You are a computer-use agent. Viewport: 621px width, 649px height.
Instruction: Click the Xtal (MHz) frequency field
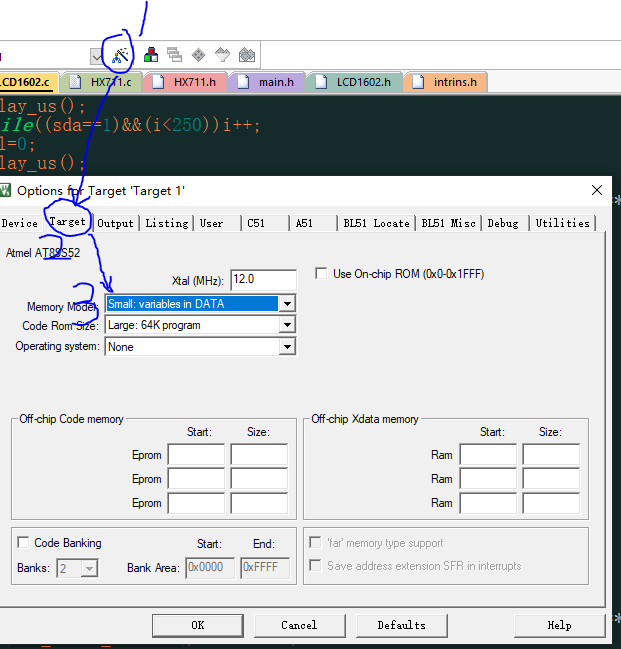pos(263,280)
